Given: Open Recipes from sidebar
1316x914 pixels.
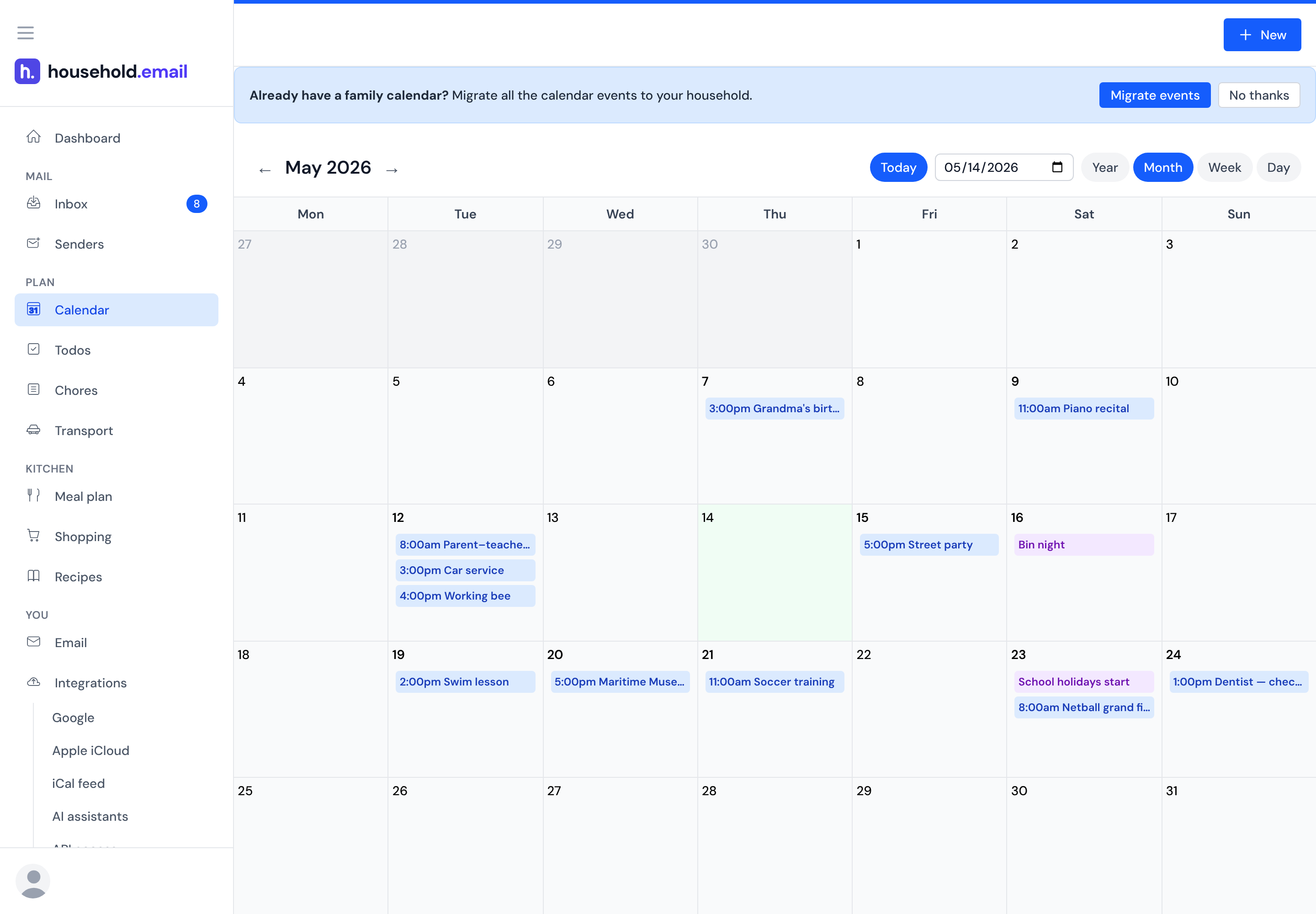Looking at the screenshot, I should click(116, 577).
